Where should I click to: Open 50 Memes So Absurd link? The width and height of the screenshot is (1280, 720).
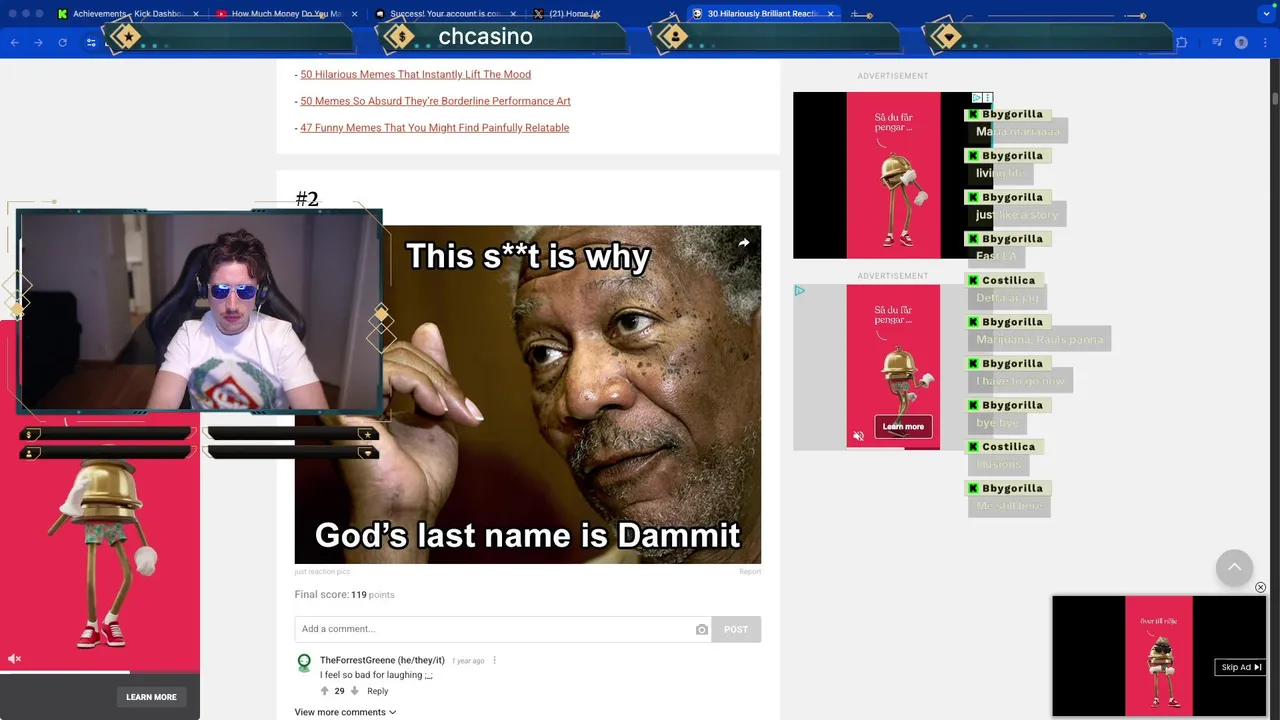tap(435, 101)
